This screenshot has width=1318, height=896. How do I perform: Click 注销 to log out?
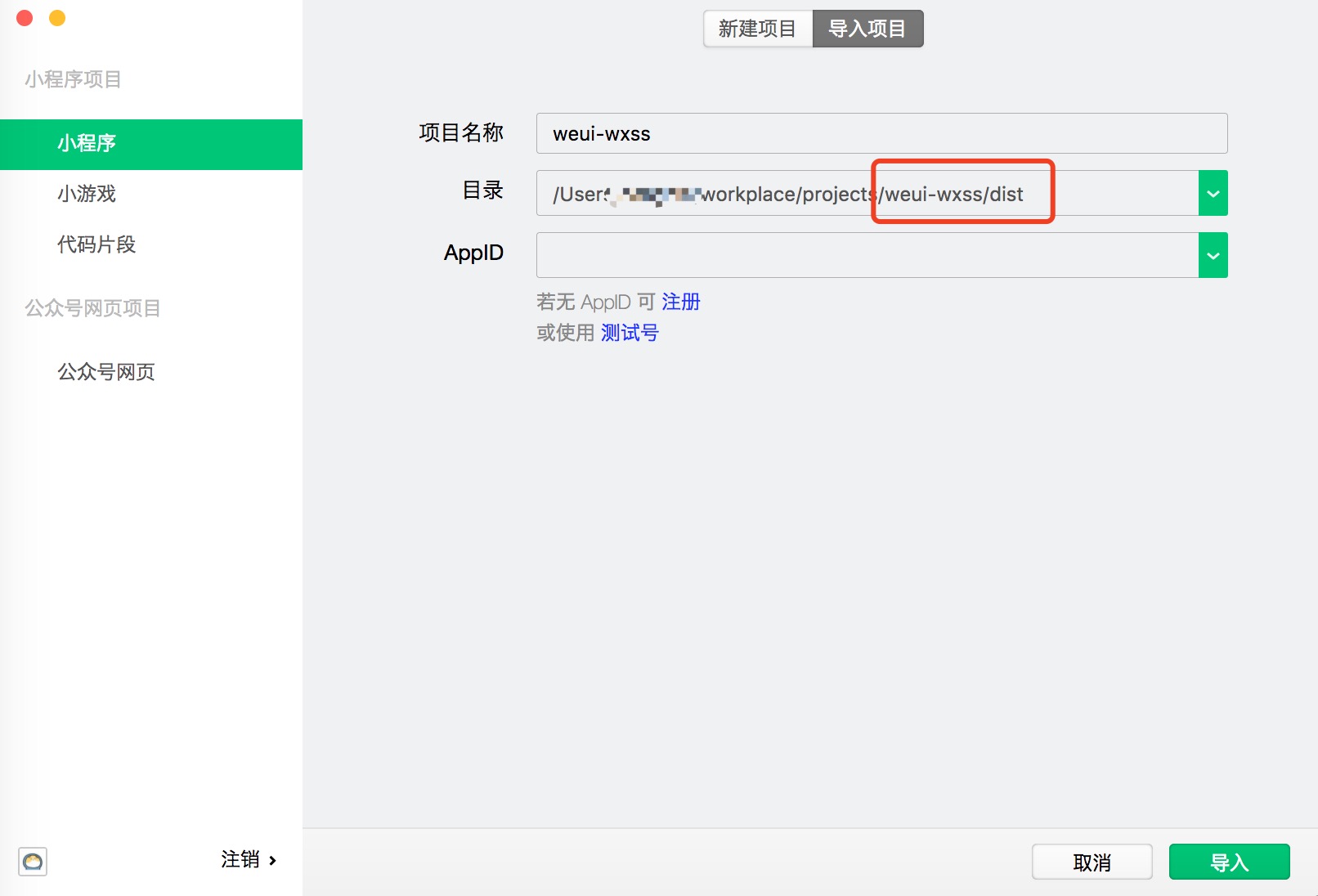point(249,859)
